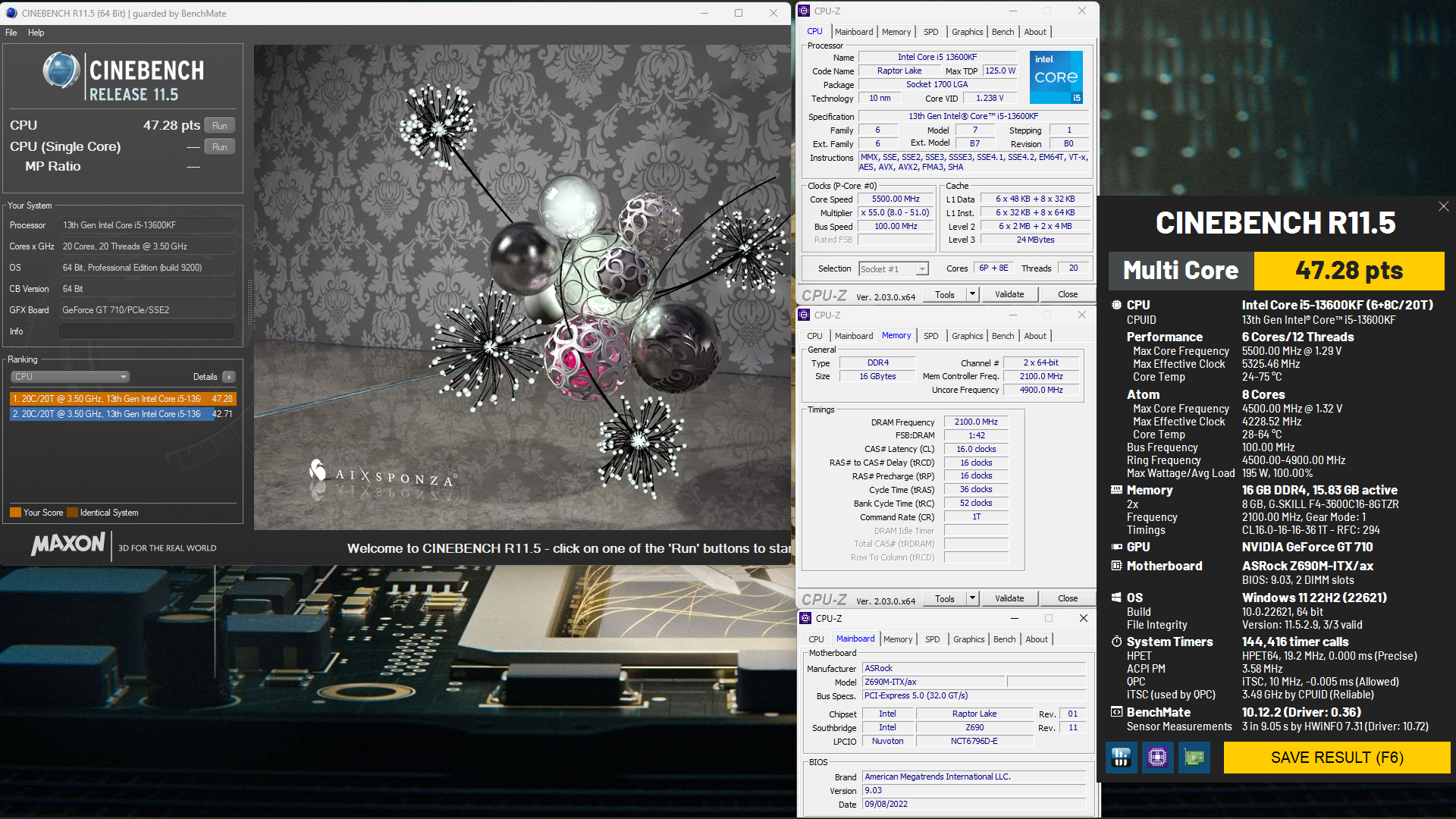Click the BenchMate section icon
1456x819 pixels.
tap(1116, 712)
